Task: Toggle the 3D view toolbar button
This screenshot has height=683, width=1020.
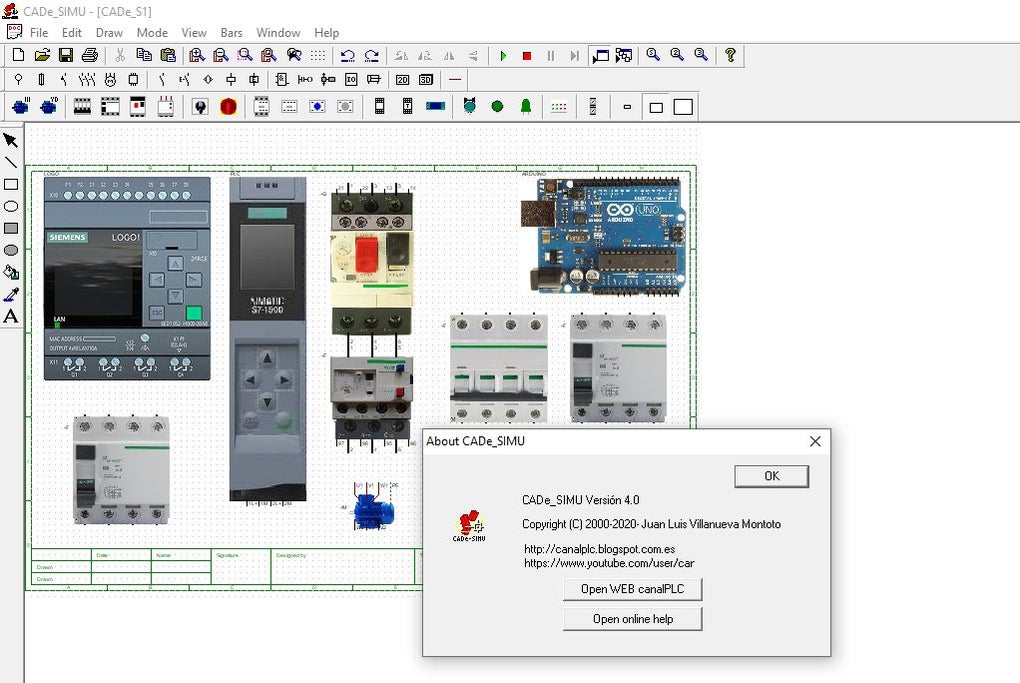Action: (426, 80)
